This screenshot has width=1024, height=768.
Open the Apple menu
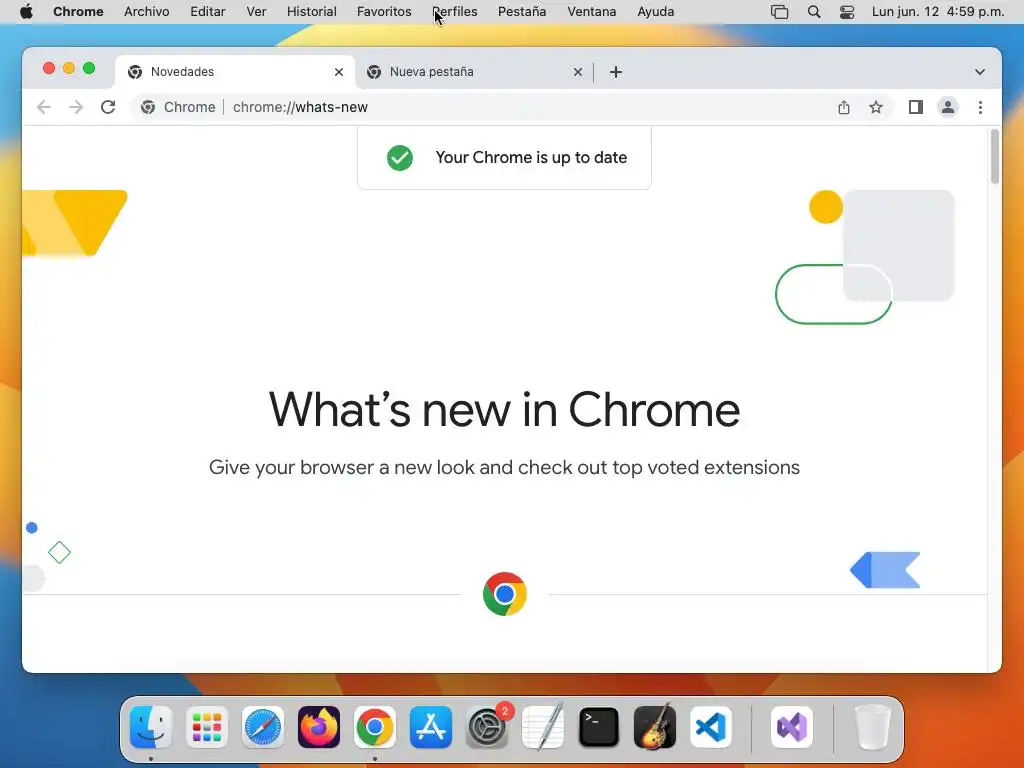[x=26, y=12]
